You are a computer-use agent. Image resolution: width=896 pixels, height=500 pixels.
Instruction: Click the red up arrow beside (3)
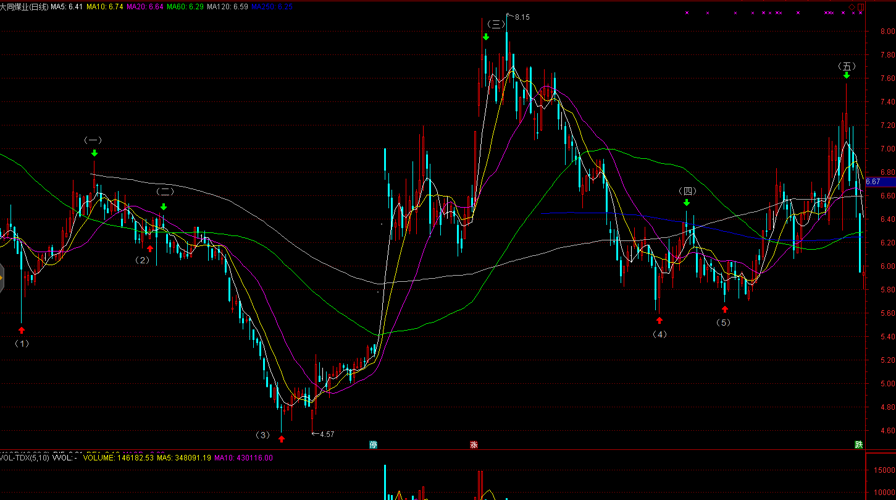tap(281, 439)
